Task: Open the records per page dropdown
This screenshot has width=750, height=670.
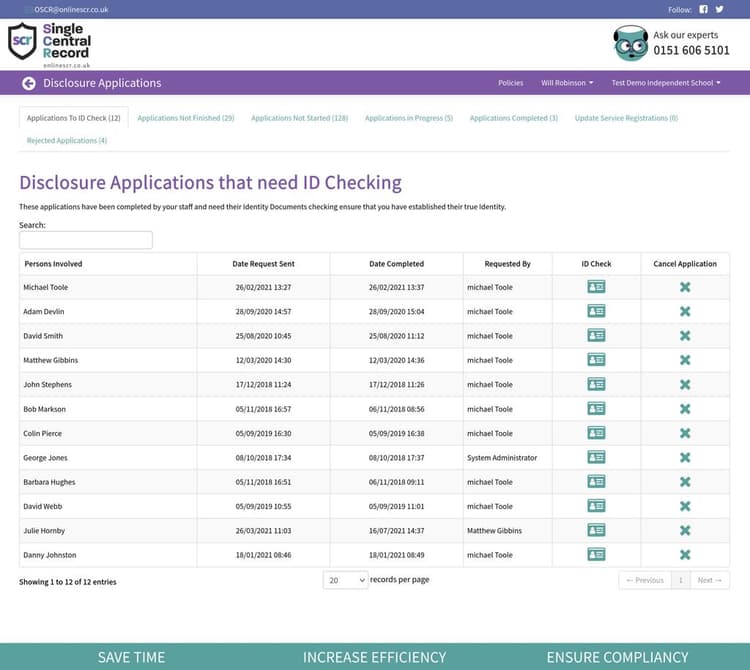Action: click(x=346, y=580)
